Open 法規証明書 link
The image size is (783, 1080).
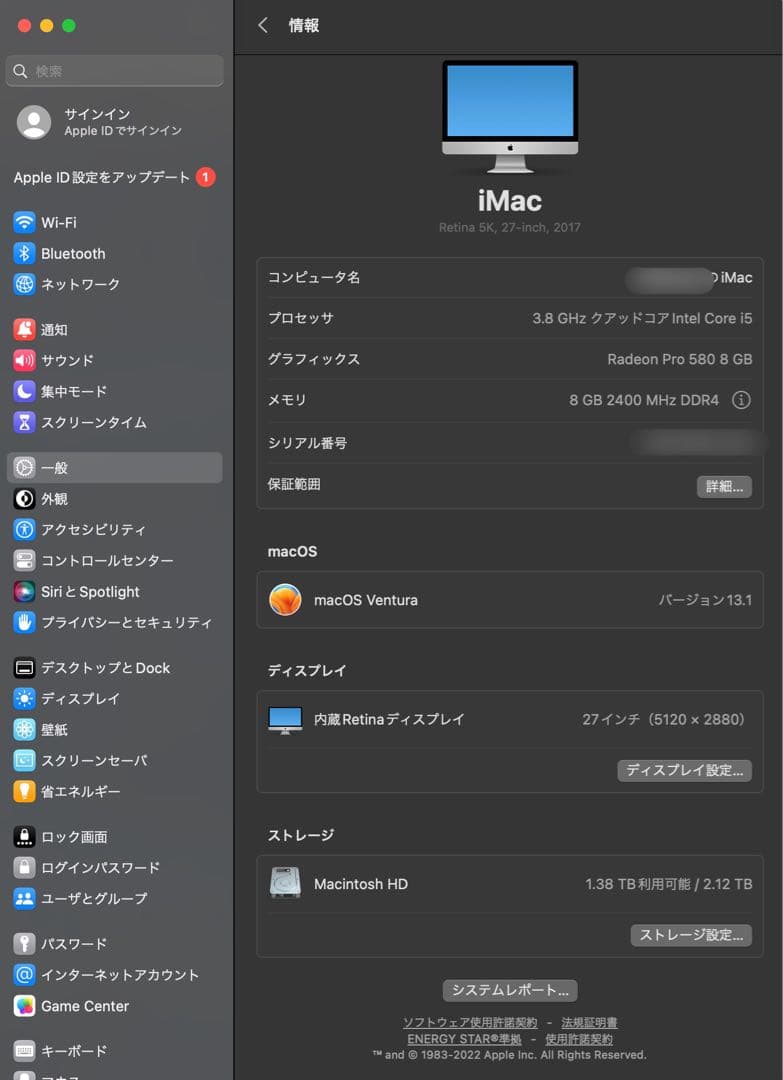point(589,1023)
